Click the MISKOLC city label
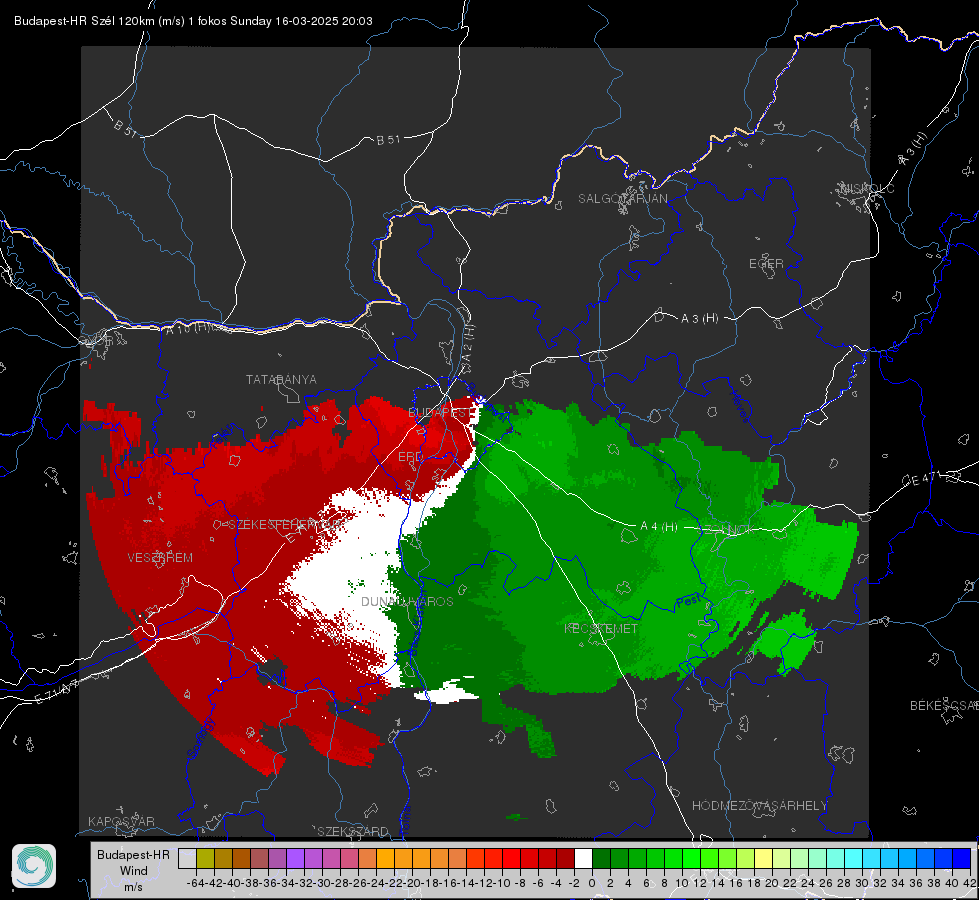The image size is (979, 900). pos(867,188)
